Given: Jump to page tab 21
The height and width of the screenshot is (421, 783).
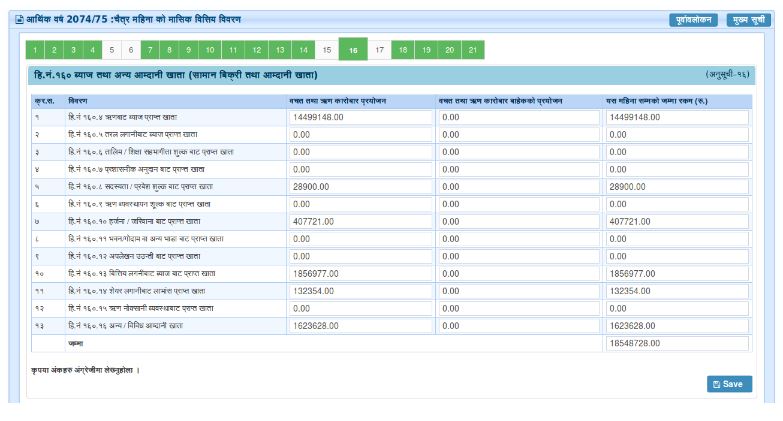Looking at the screenshot, I should 472,50.
